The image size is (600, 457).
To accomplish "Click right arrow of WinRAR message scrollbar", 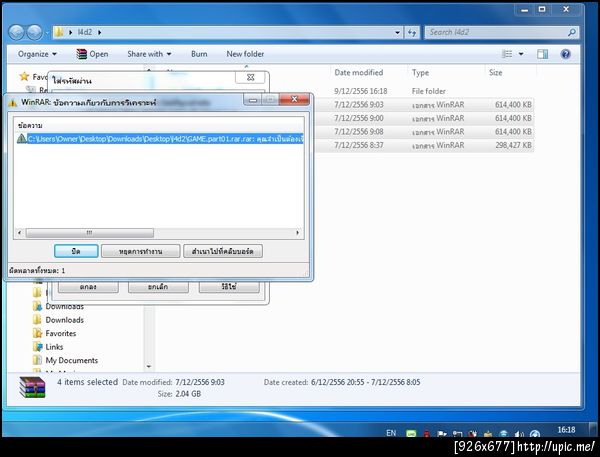I will [x=298, y=233].
